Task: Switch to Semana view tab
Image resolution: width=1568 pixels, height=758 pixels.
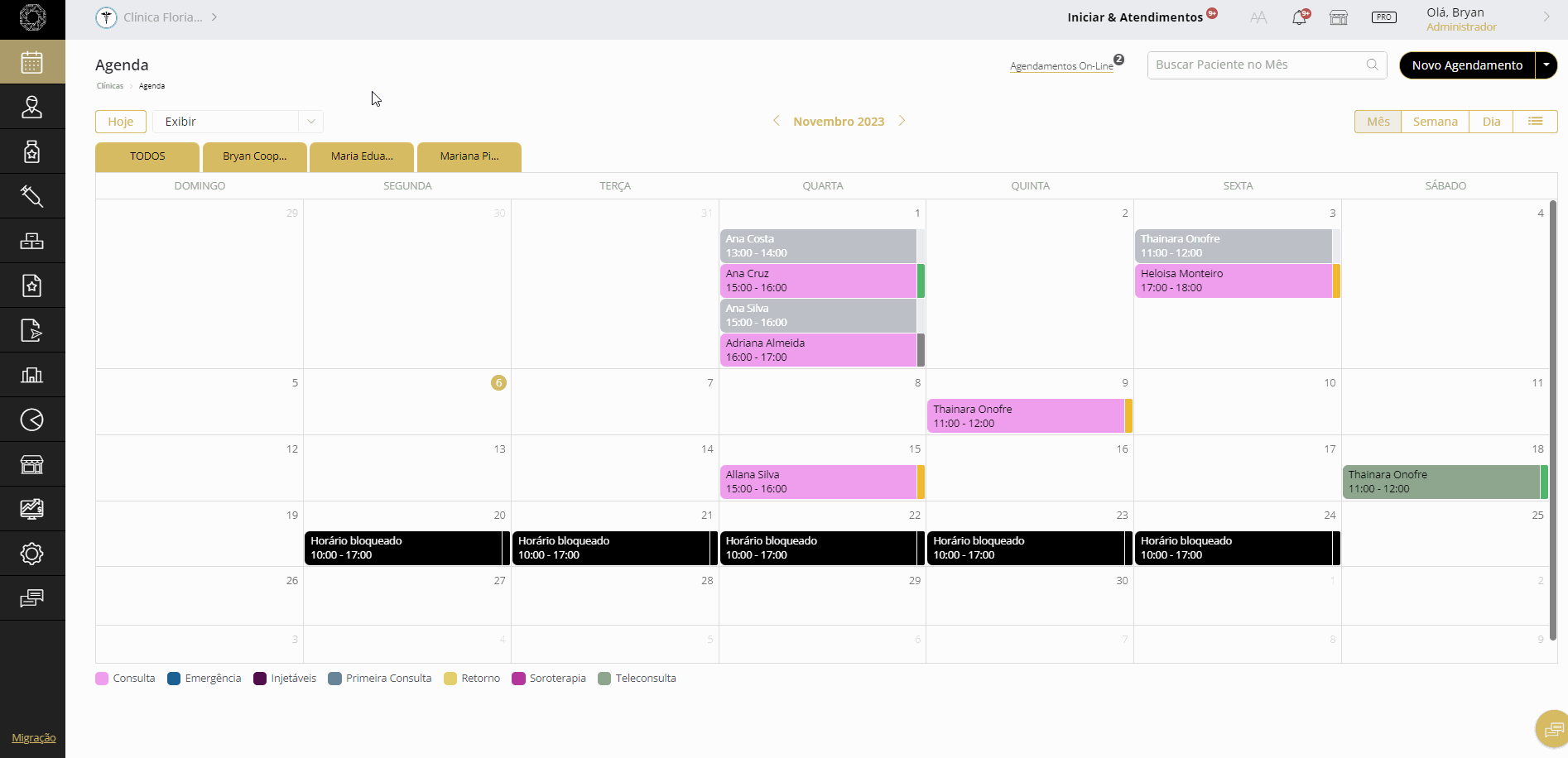Action: click(1435, 122)
